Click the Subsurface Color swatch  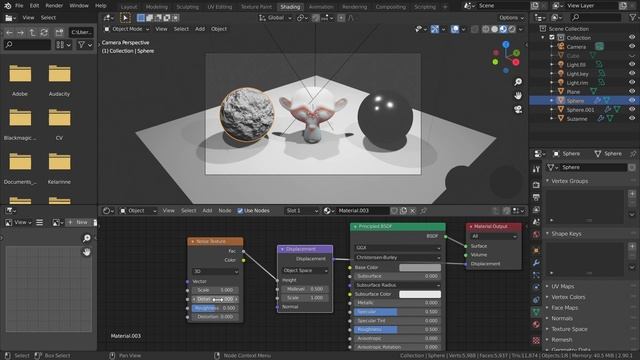(420, 294)
